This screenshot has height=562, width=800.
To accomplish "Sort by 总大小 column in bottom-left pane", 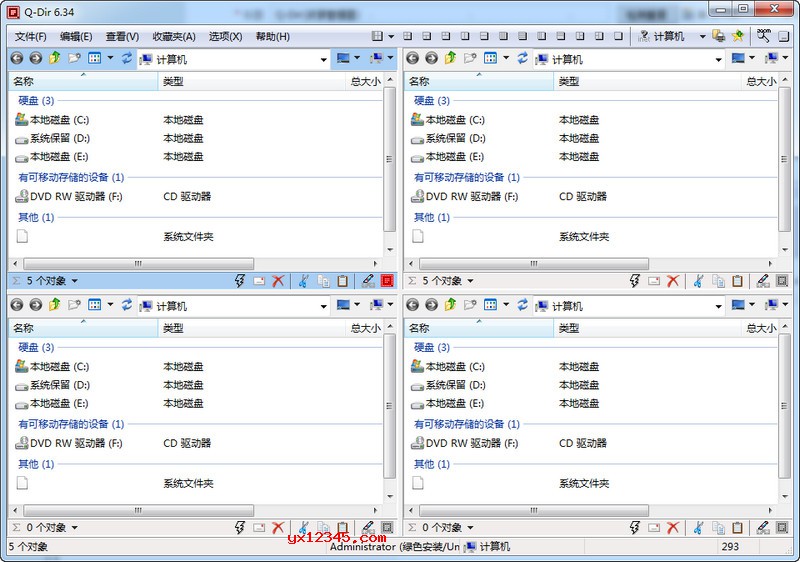I will tap(364, 328).
